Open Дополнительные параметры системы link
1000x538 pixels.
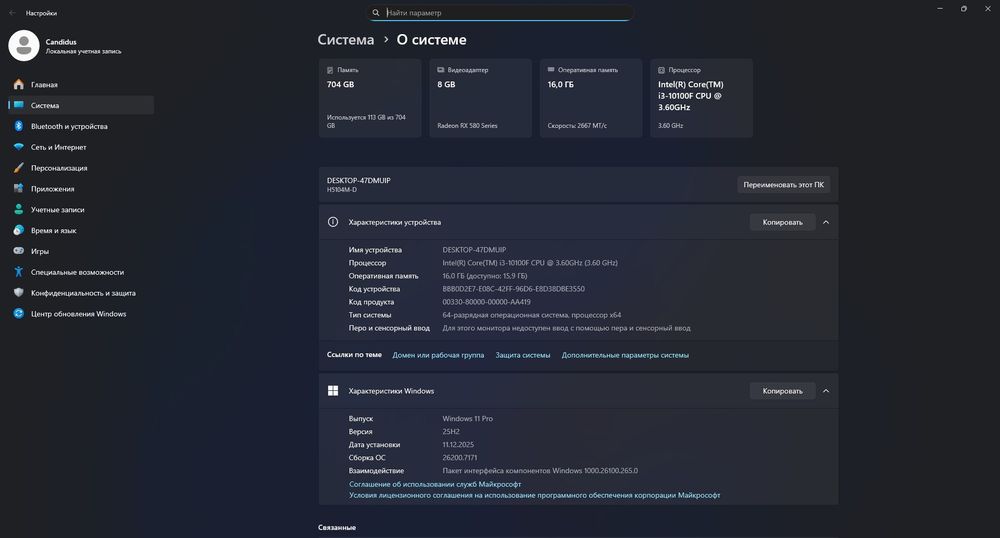625,355
